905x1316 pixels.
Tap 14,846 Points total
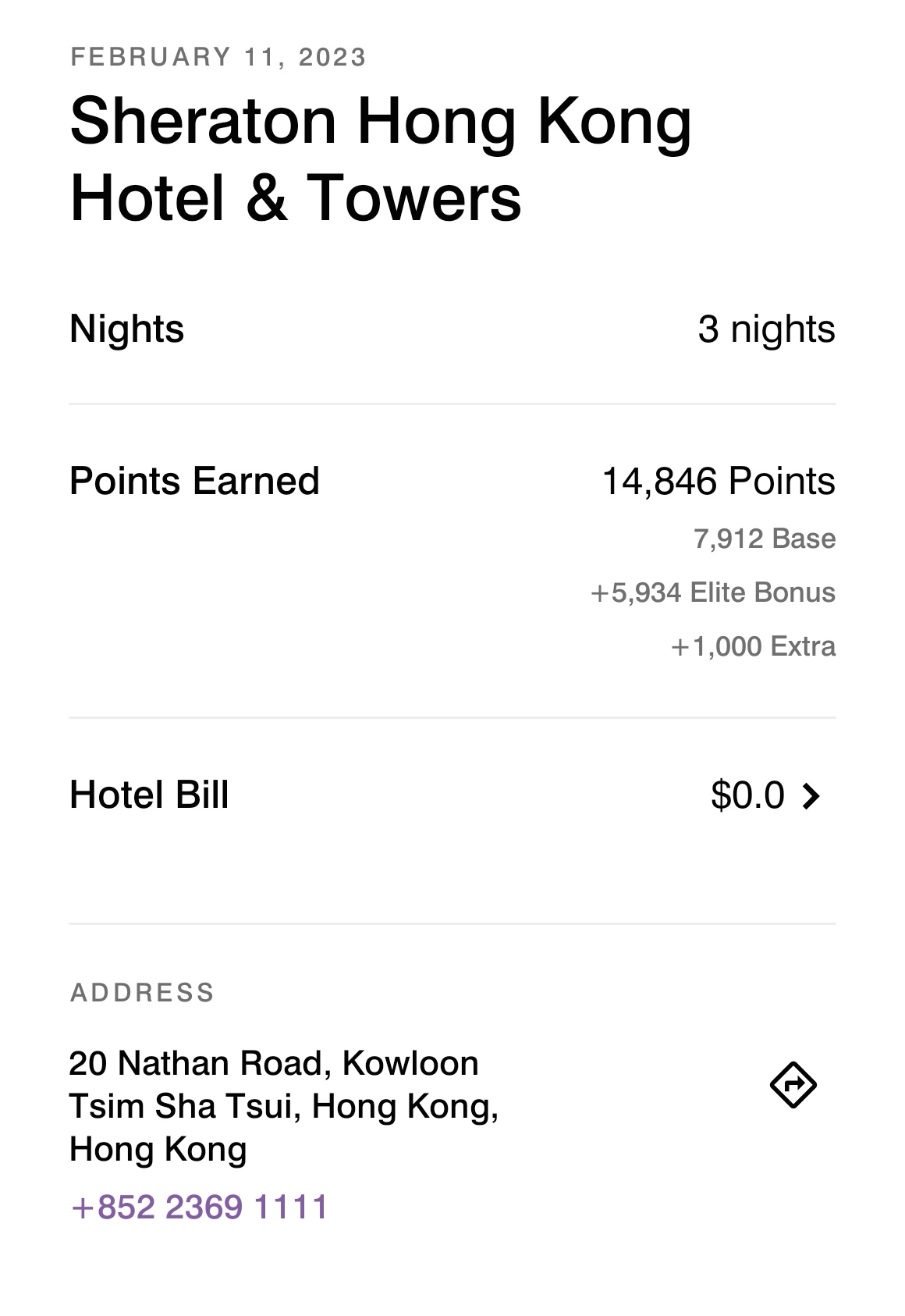click(719, 481)
